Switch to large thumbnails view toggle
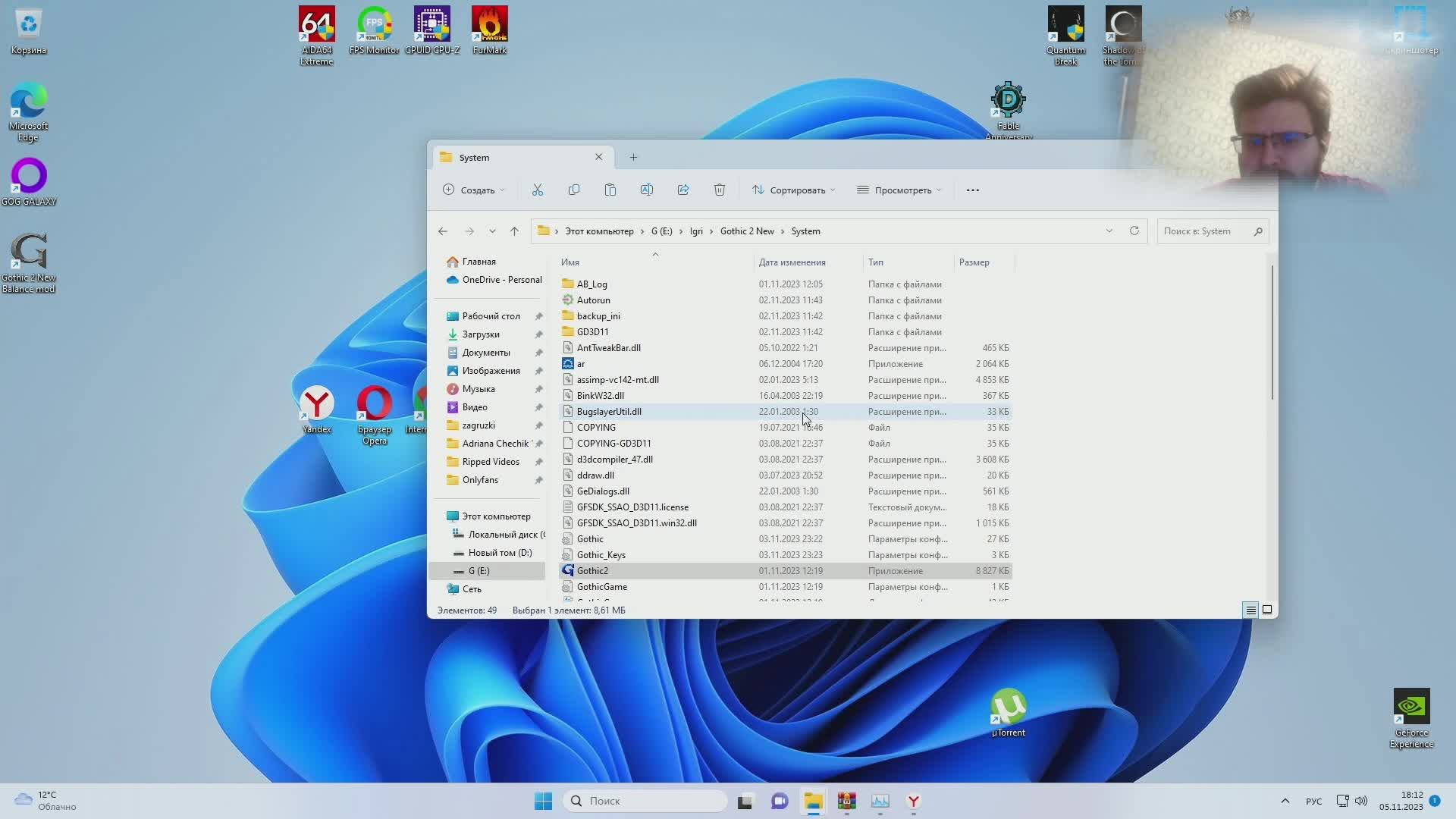Screen dimensions: 1456x819 pos(1267,610)
